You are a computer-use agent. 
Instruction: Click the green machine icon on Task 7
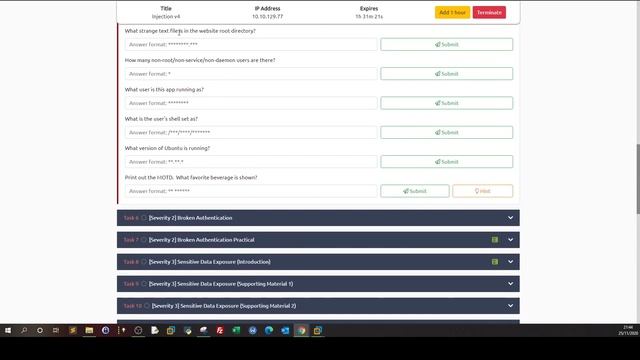click(495, 240)
